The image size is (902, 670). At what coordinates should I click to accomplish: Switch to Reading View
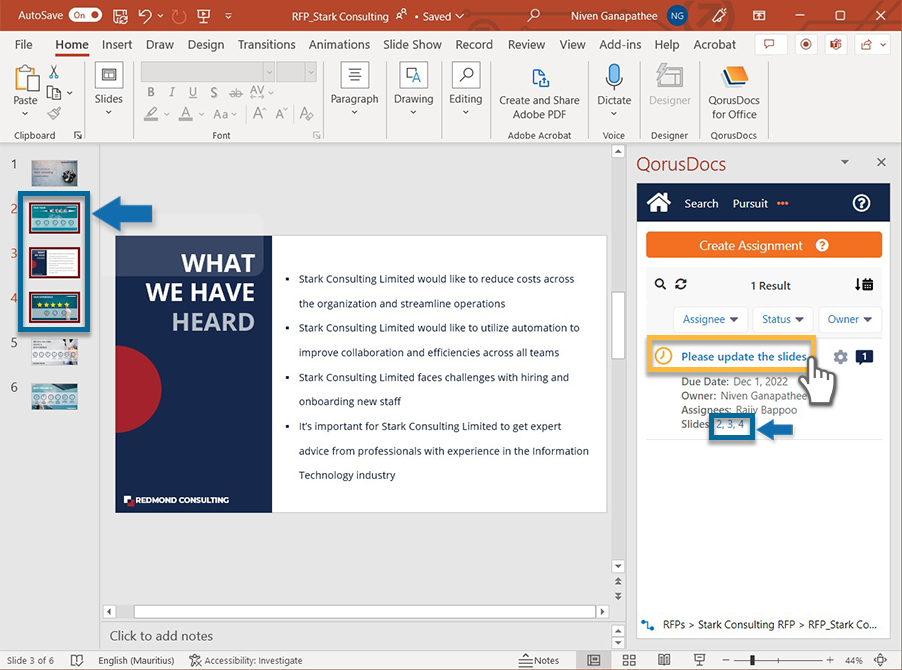click(x=664, y=660)
